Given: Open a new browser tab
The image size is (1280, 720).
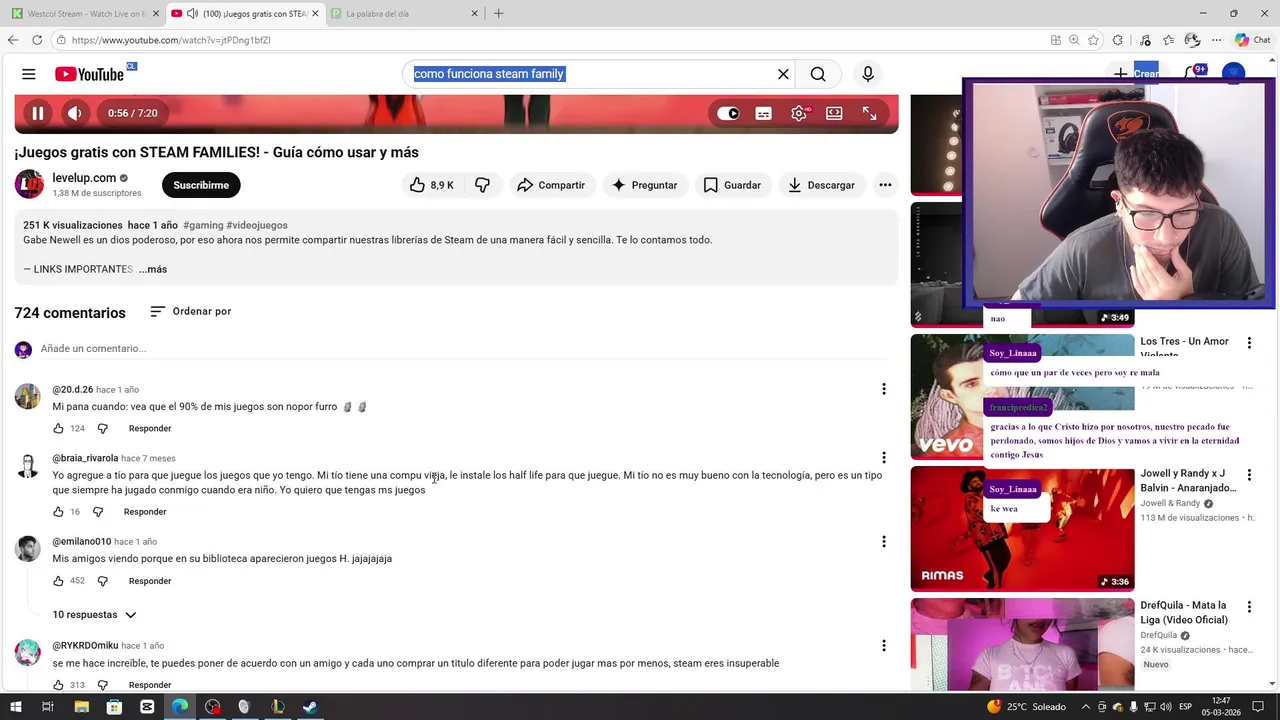Looking at the screenshot, I should (498, 14).
